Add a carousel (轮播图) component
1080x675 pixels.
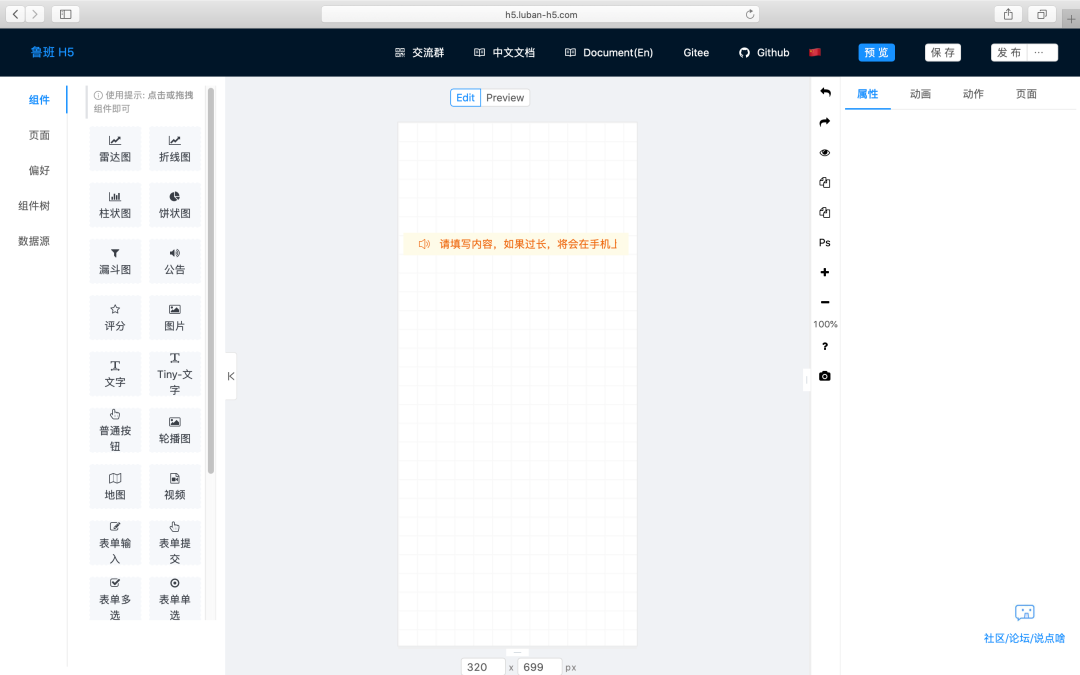pyautogui.click(x=174, y=430)
